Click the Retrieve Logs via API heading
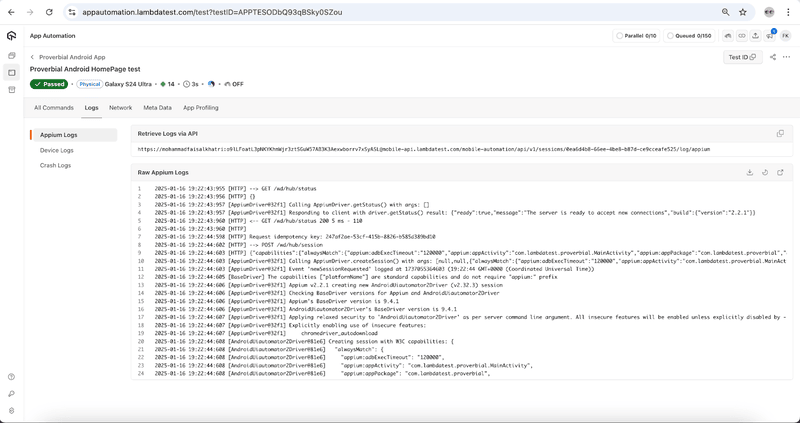This screenshot has height=423, width=800. click(x=167, y=134)
